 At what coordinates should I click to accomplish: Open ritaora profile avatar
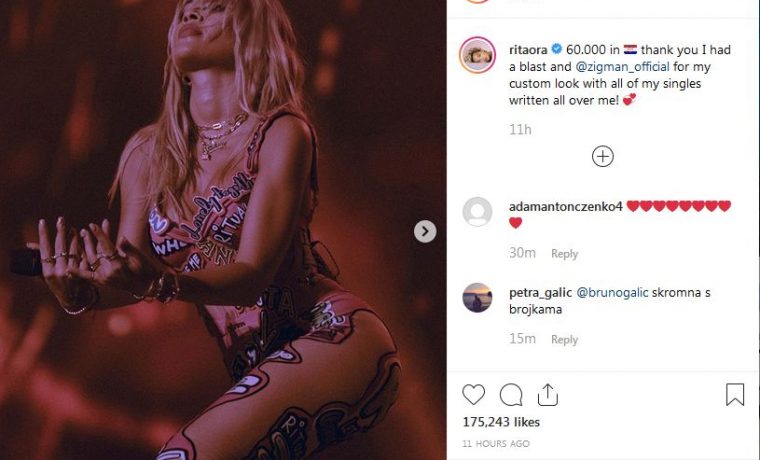point(477,55)
